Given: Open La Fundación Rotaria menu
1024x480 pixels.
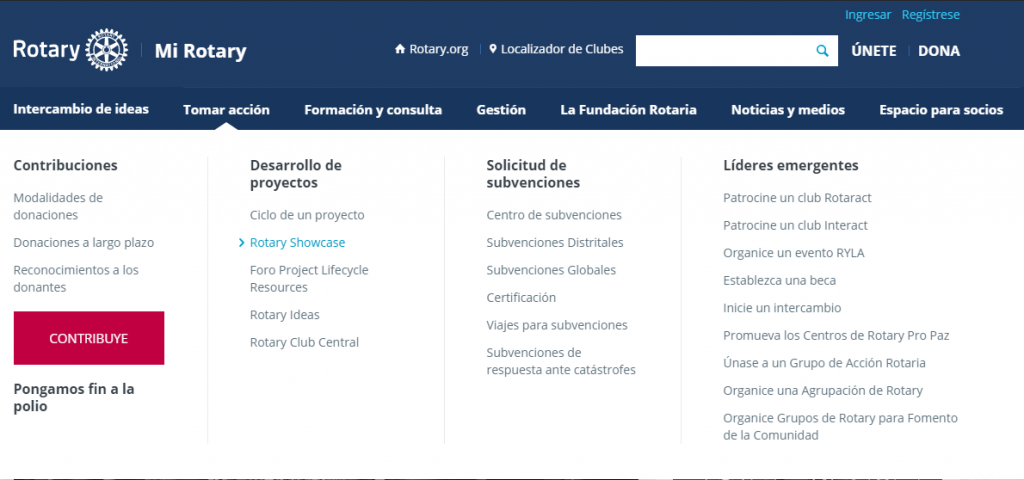Looking at the screenshot, I should click(628, 110).
